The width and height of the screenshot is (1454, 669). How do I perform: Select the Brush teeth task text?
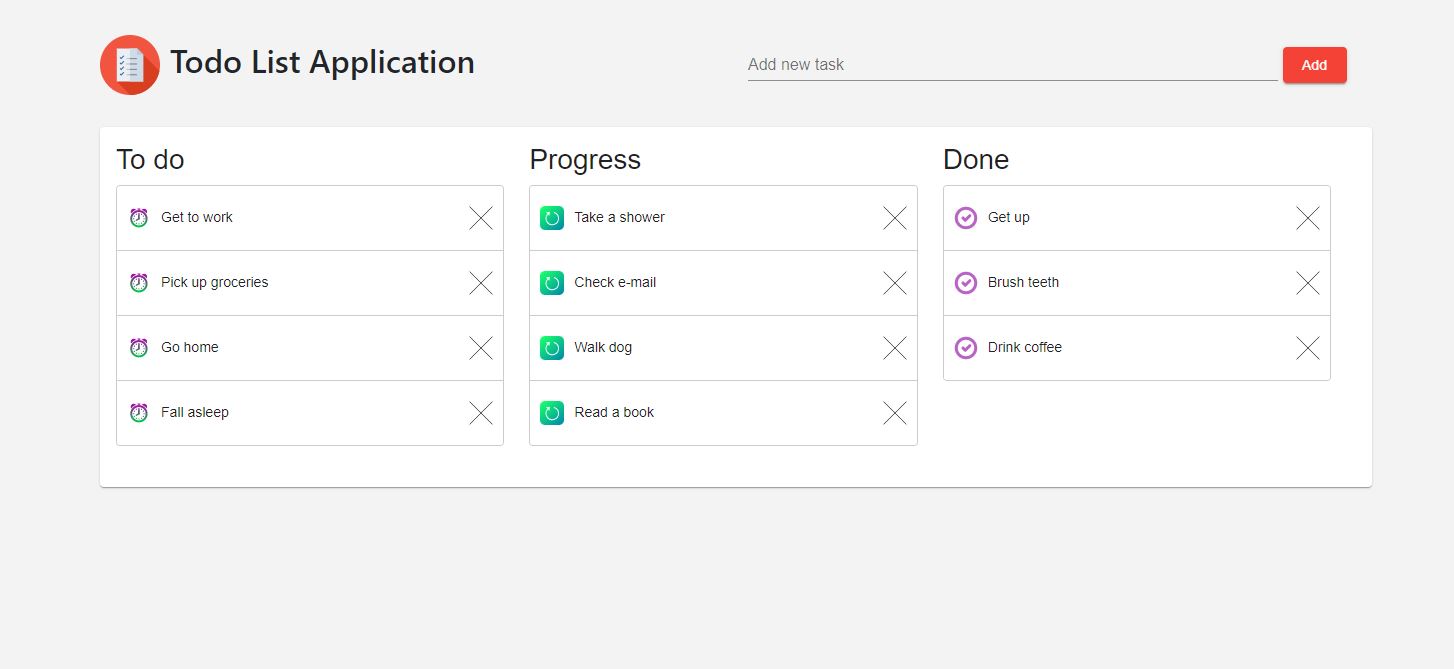click(x=1024, y=282)
